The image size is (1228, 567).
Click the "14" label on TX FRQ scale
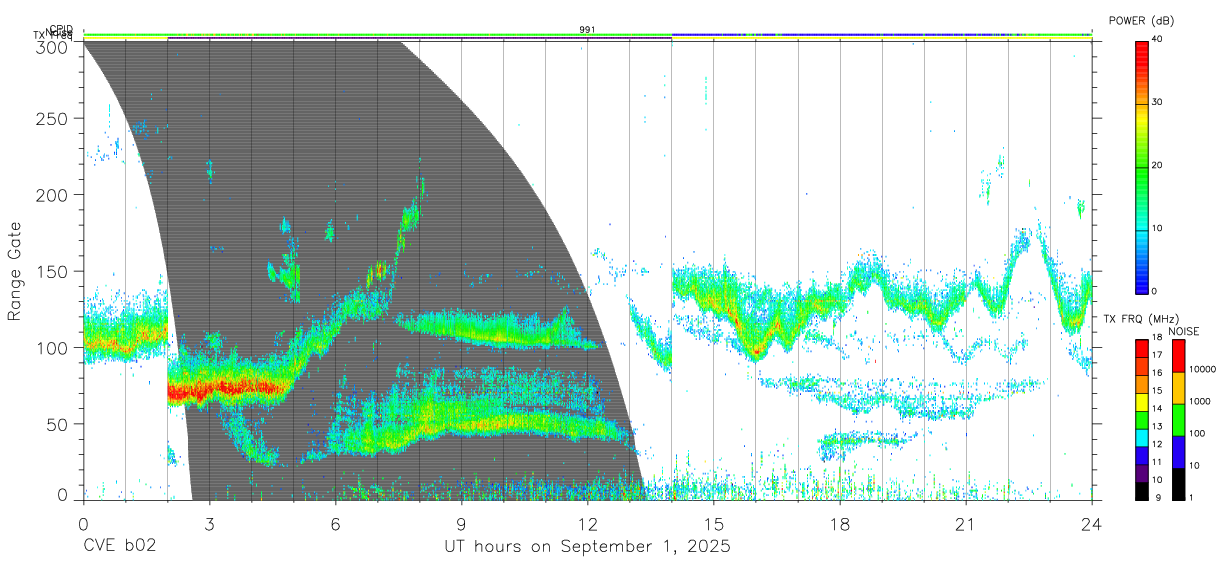(1156, 408)
